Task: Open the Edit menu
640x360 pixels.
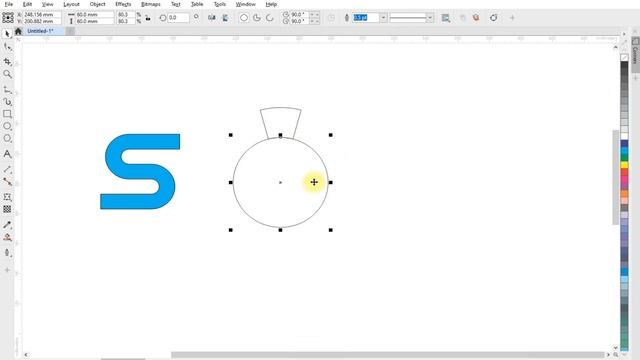Action: (27, 4)
